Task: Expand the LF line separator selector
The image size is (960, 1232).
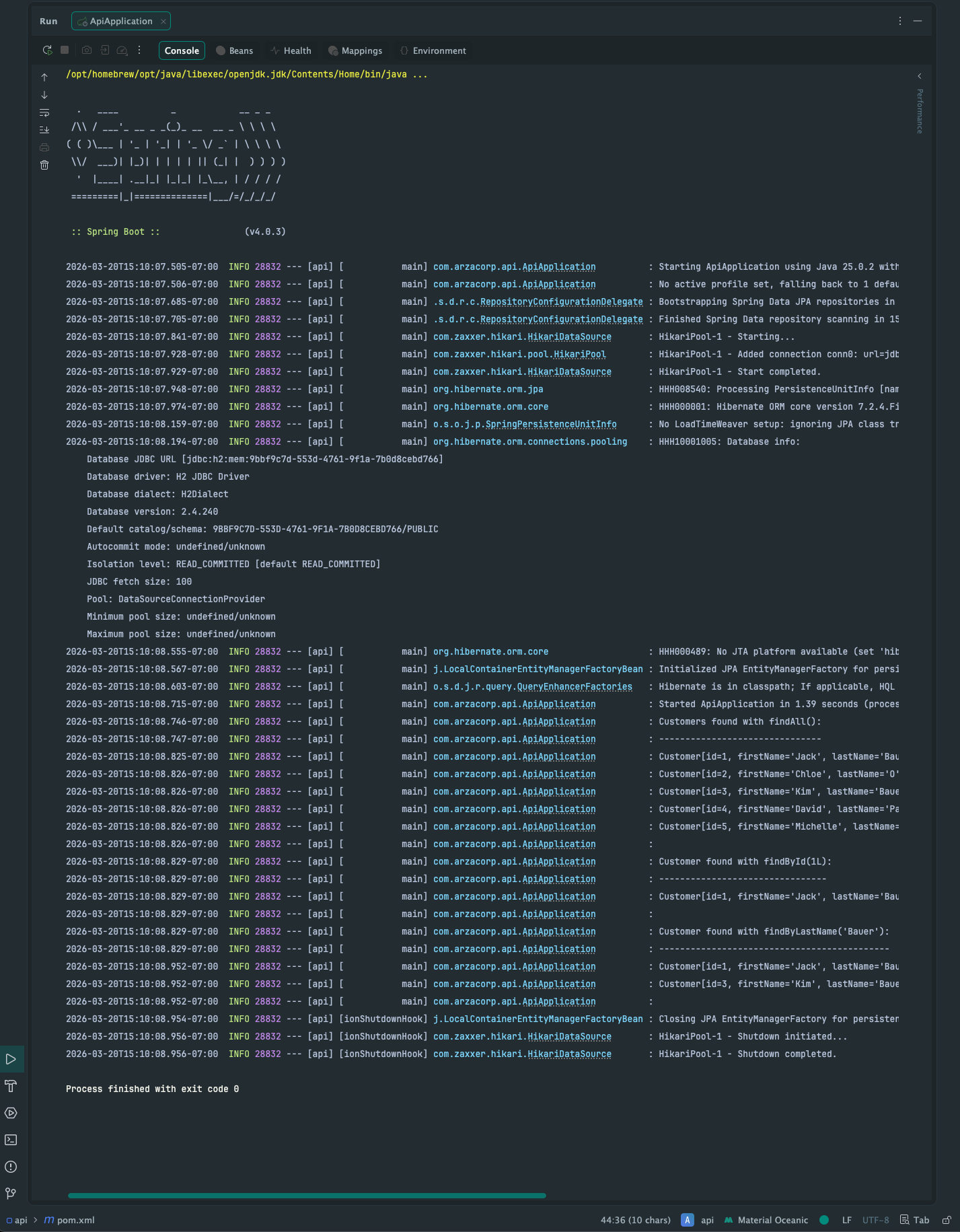Action: (x=846, y=1220)
